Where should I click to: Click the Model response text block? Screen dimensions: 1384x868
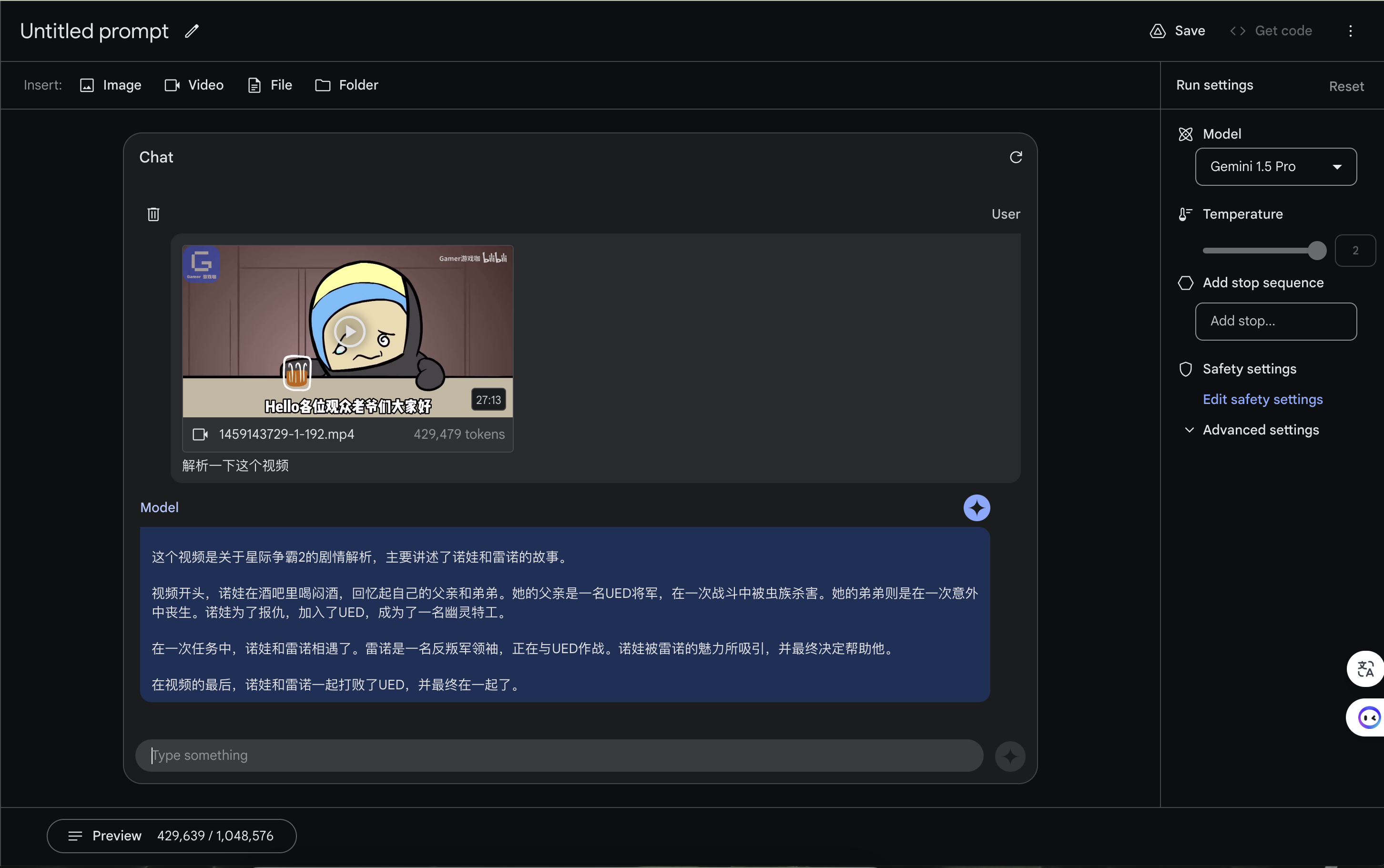[564, 614]
